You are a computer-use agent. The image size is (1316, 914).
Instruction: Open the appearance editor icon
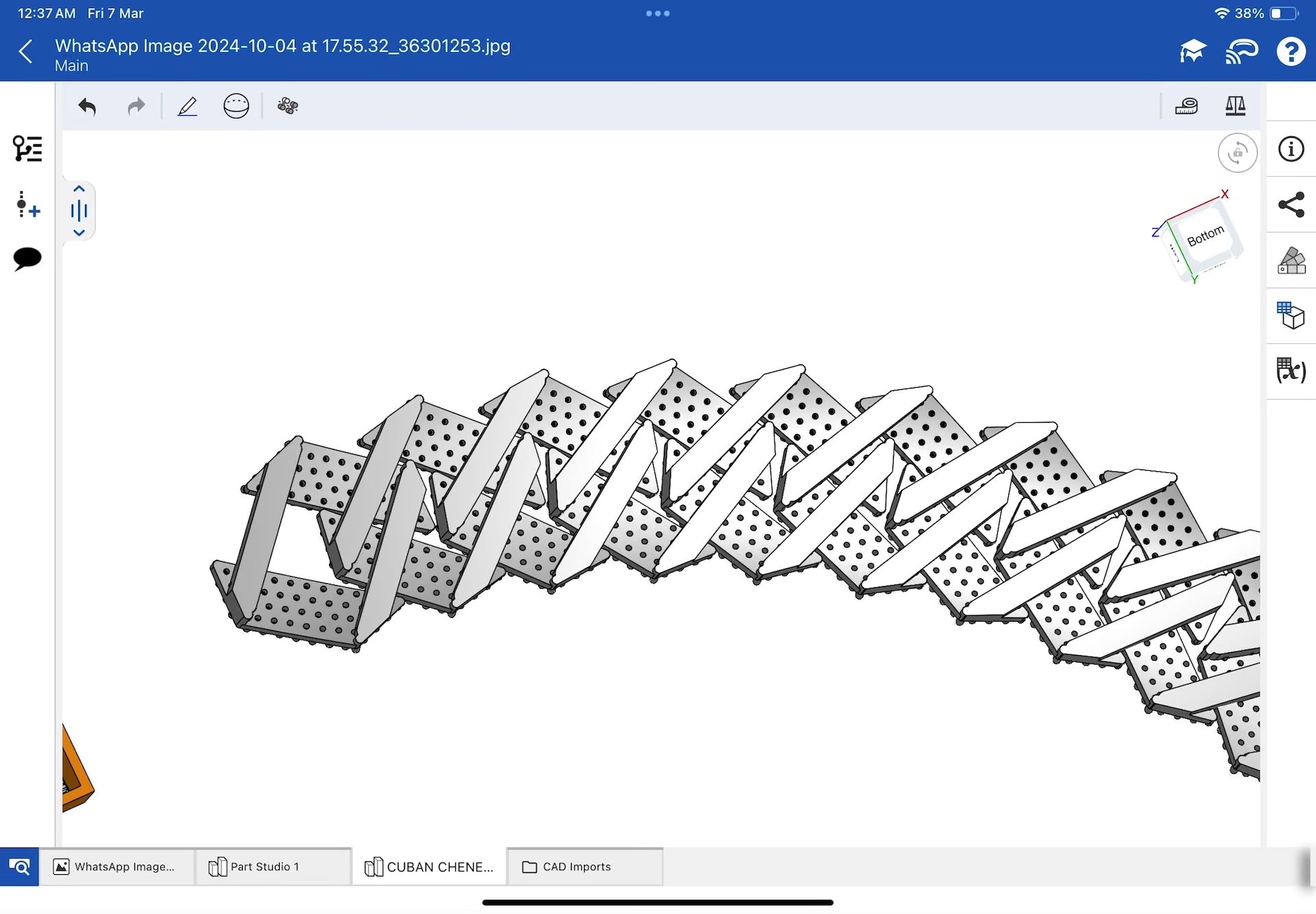tap(1291, 261)
